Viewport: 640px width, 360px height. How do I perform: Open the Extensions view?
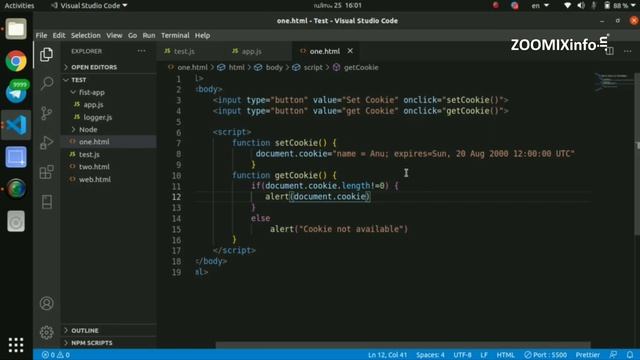(x=47, y=172)
